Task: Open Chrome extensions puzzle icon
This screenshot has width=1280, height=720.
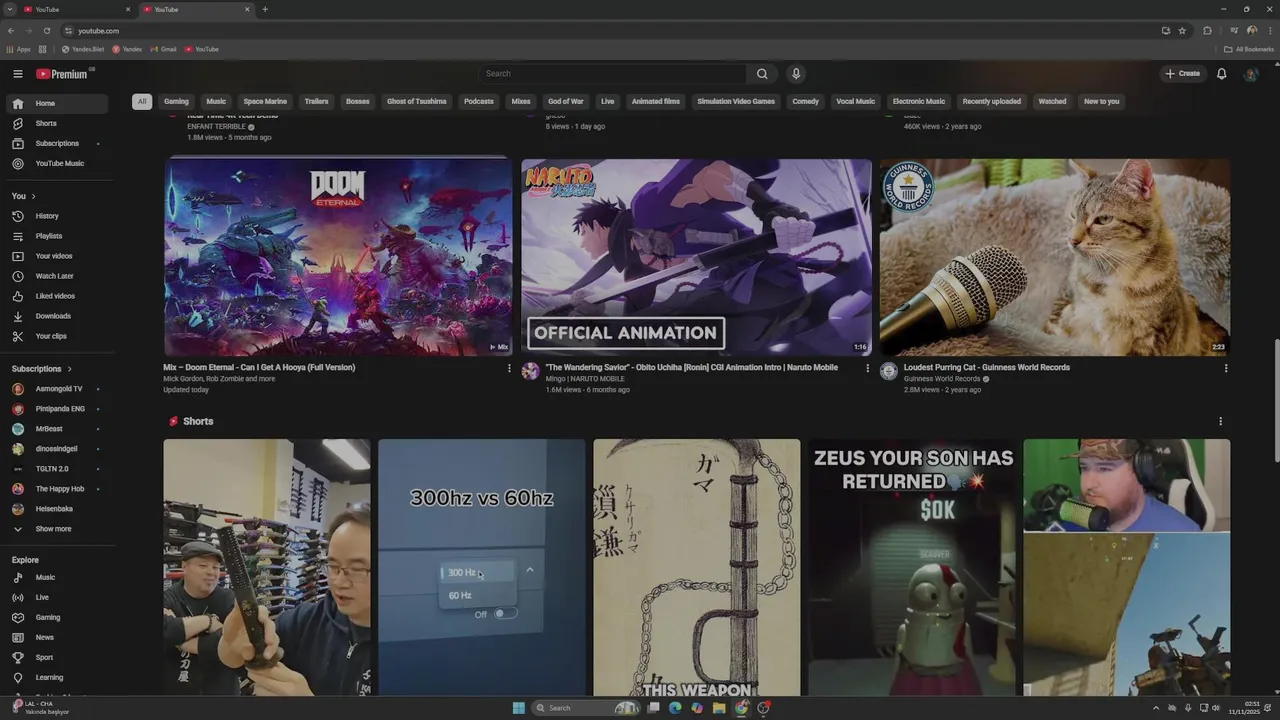Action: coord(1207,31)
